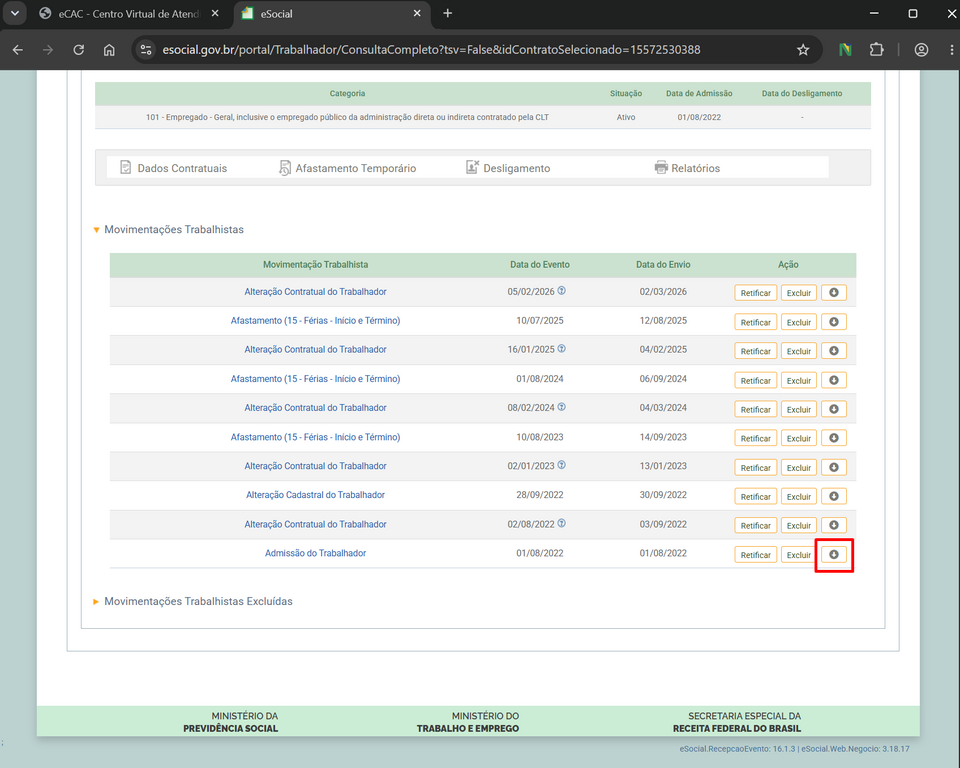
Task: Click Retificar for 10/07/2025 Afastamento
Action: [x=756, y=322]
